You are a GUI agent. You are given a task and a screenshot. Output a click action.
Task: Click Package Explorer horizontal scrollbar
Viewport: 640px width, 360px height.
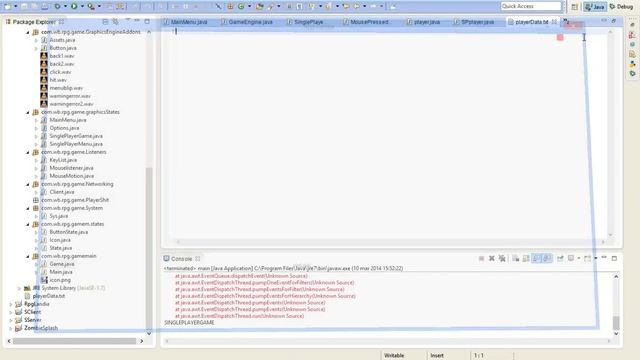pyautogui.click(x=74, y=341)
